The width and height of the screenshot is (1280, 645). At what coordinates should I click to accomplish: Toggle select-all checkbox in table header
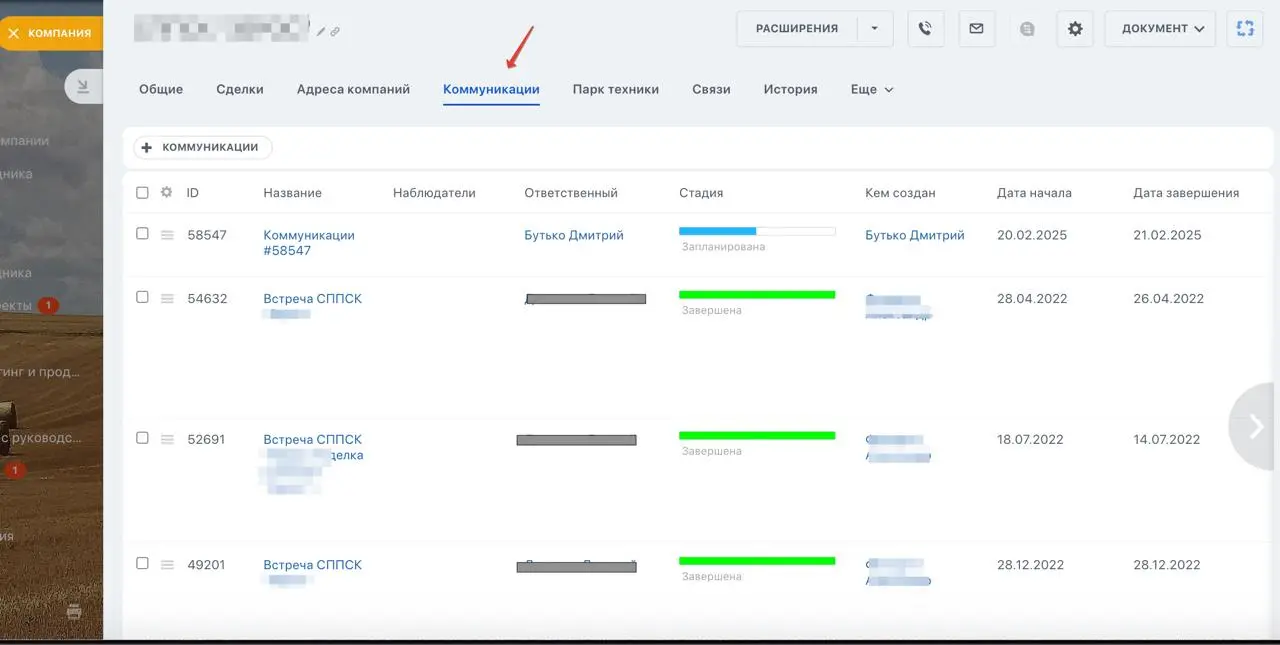[x=142, y=193]
